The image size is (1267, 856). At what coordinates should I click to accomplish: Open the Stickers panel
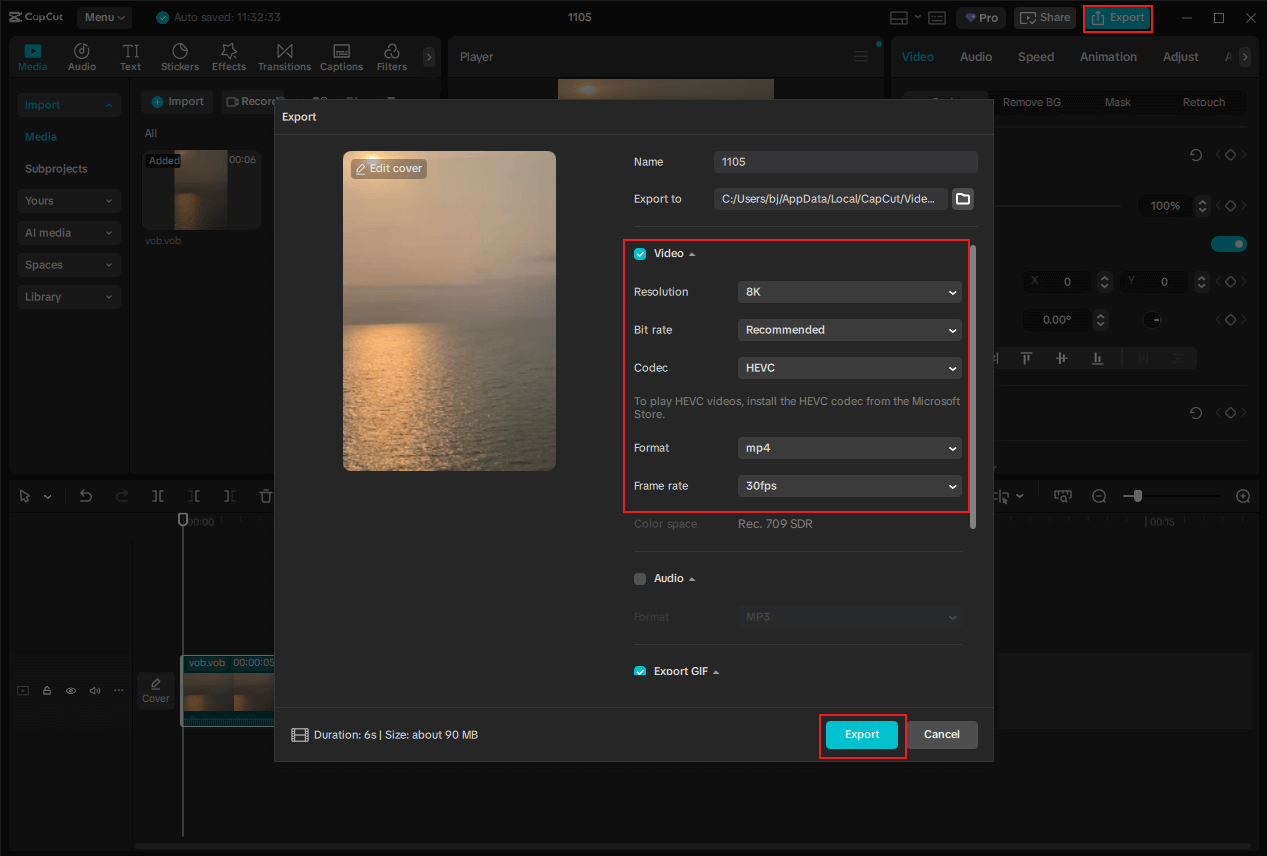(180, 56)
